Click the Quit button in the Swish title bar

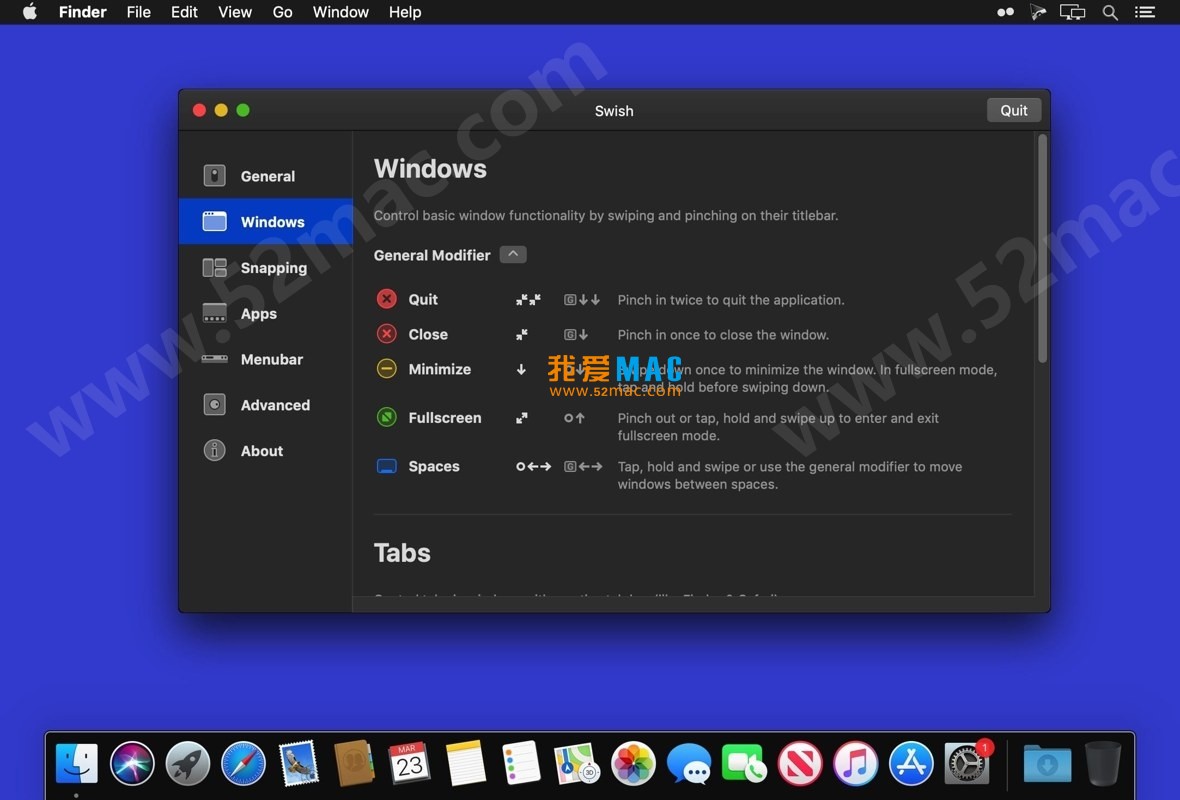(x=1014, y=111)
